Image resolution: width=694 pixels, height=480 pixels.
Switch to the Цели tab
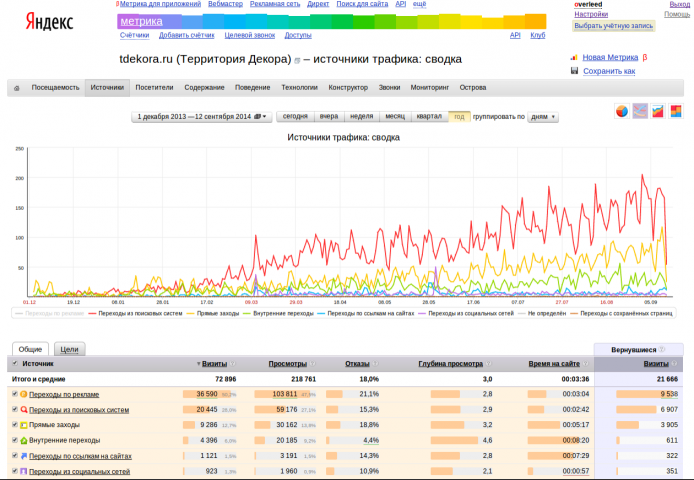pos(69,349)
